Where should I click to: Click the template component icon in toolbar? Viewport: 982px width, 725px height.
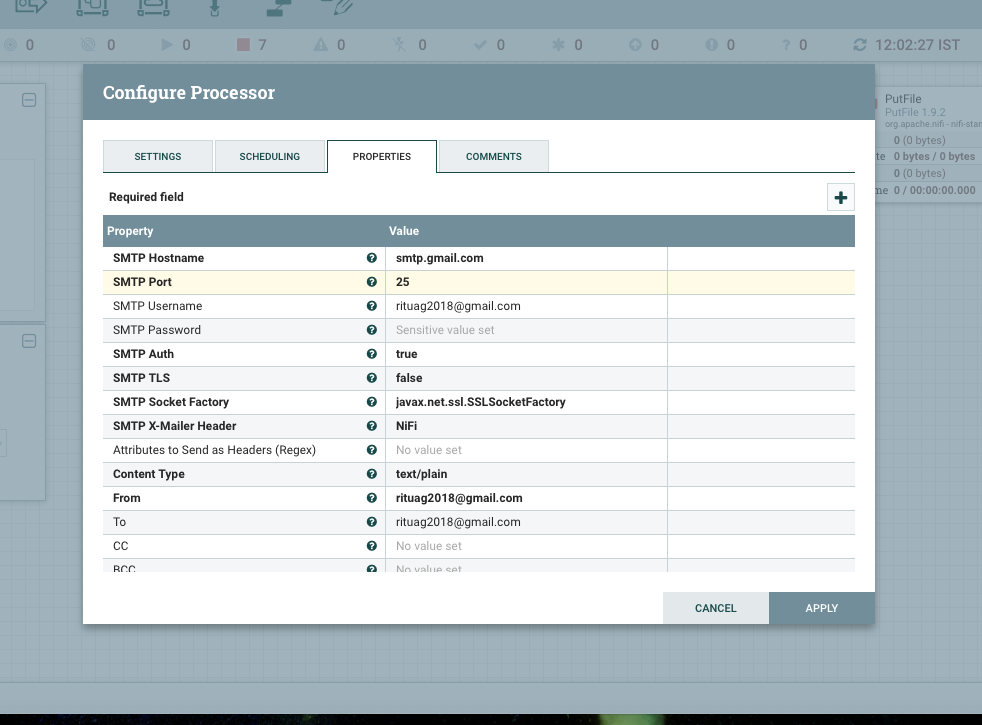click(279, 7)
